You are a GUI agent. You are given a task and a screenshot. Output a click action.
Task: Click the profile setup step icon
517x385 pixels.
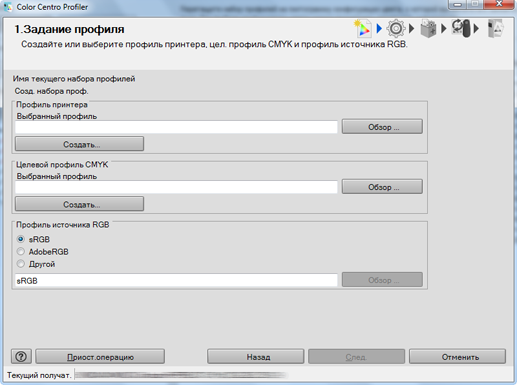[363, 29]
